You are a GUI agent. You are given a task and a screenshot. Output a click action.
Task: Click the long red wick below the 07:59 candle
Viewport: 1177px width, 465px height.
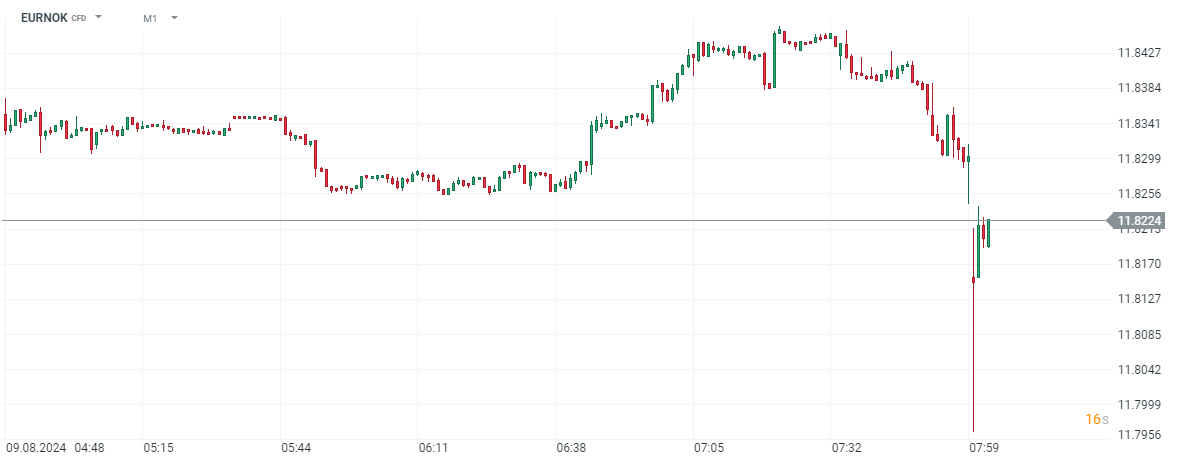tap(973, 360)
